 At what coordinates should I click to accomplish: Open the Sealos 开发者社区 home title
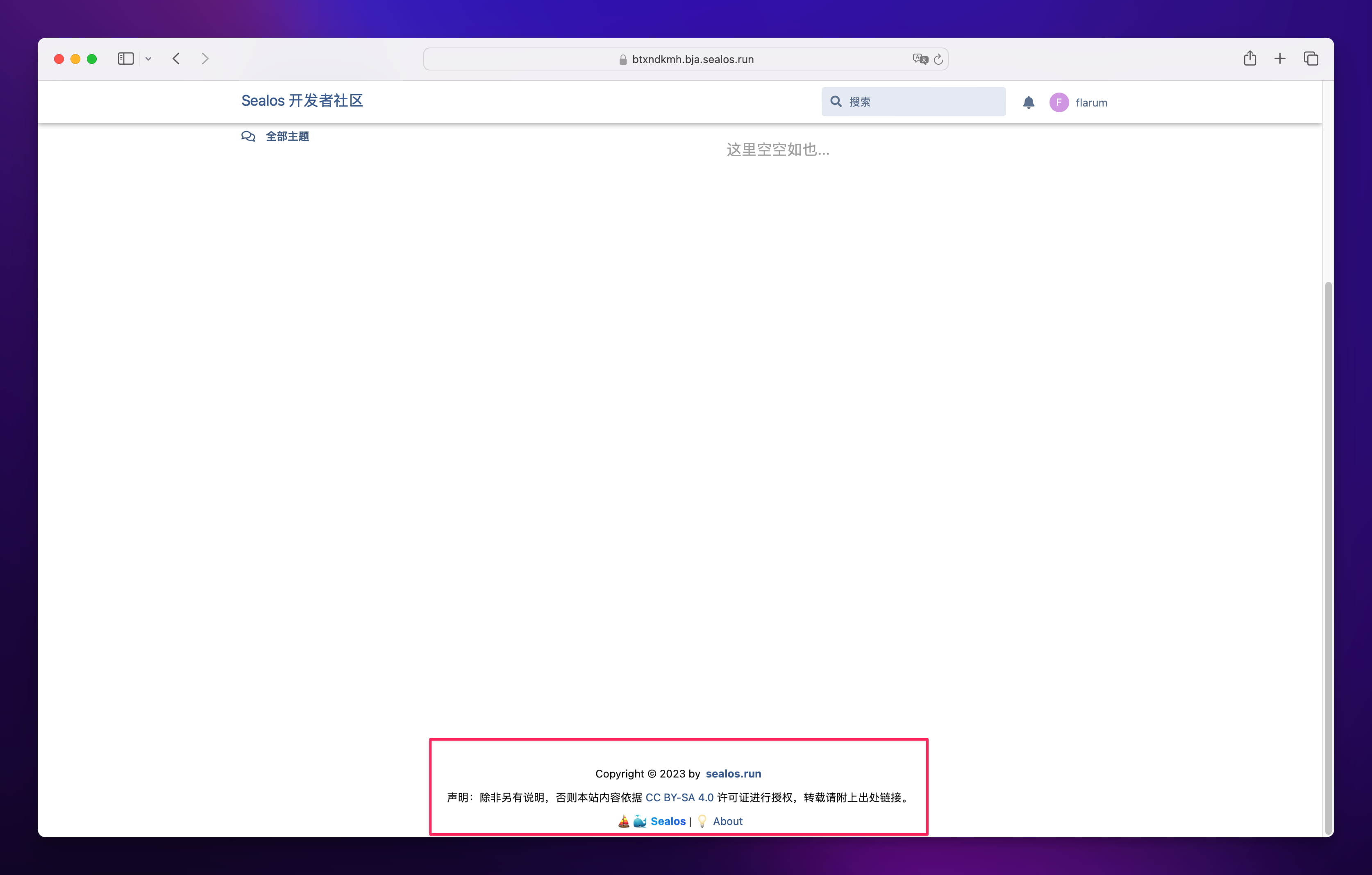(302, 101)
